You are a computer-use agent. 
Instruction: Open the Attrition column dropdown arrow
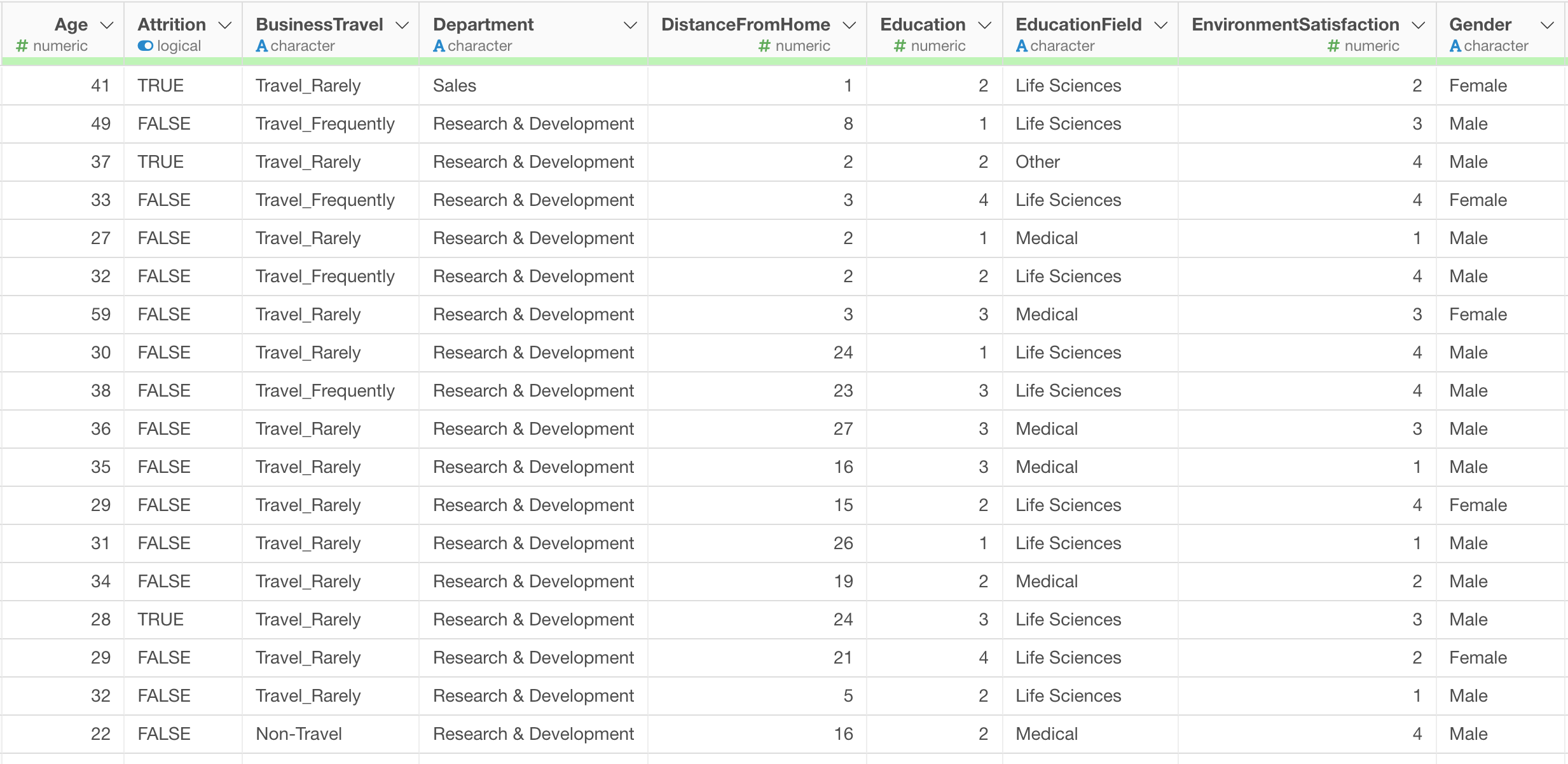225,25
